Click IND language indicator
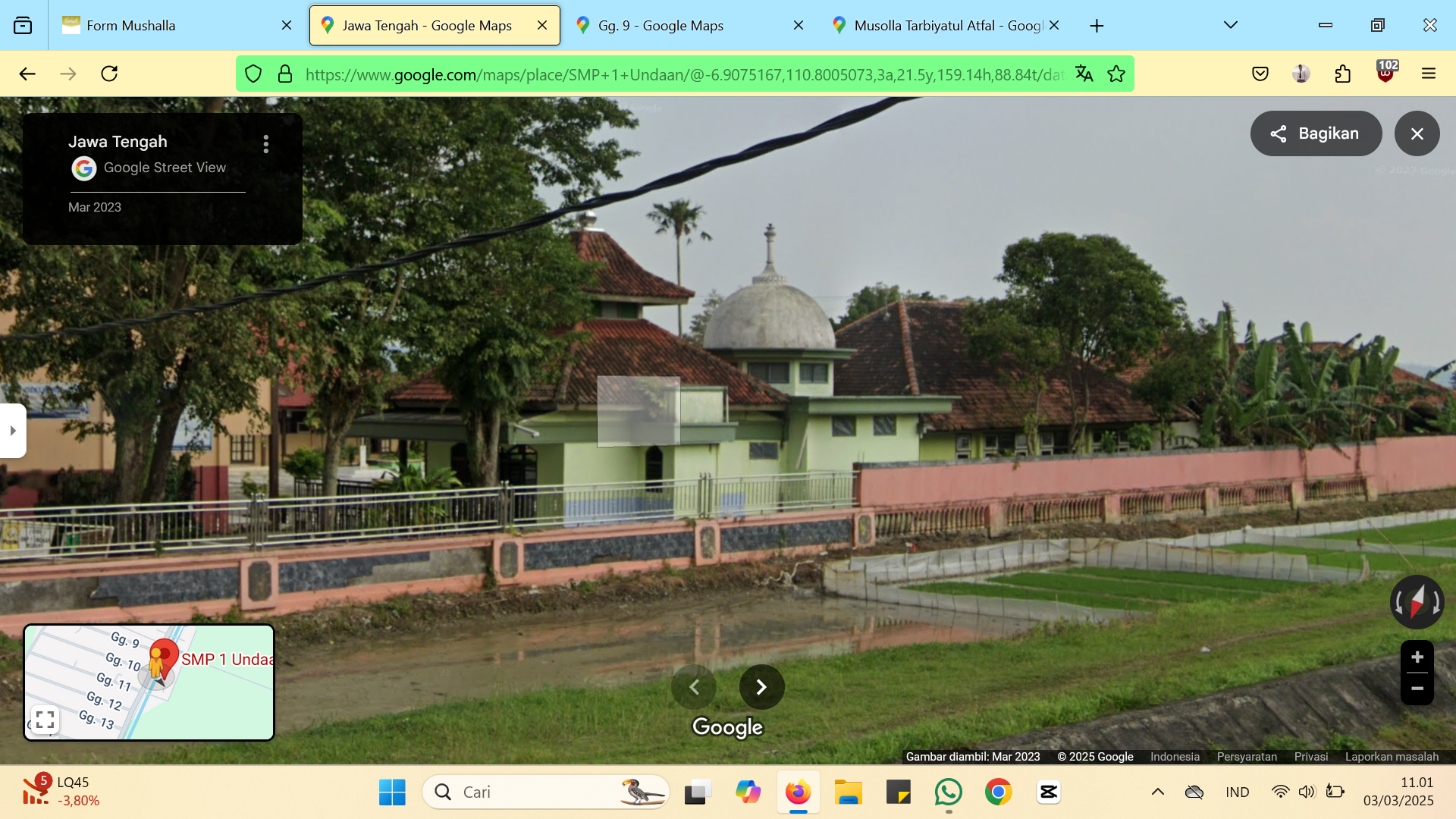 (x=1238, y=792)
